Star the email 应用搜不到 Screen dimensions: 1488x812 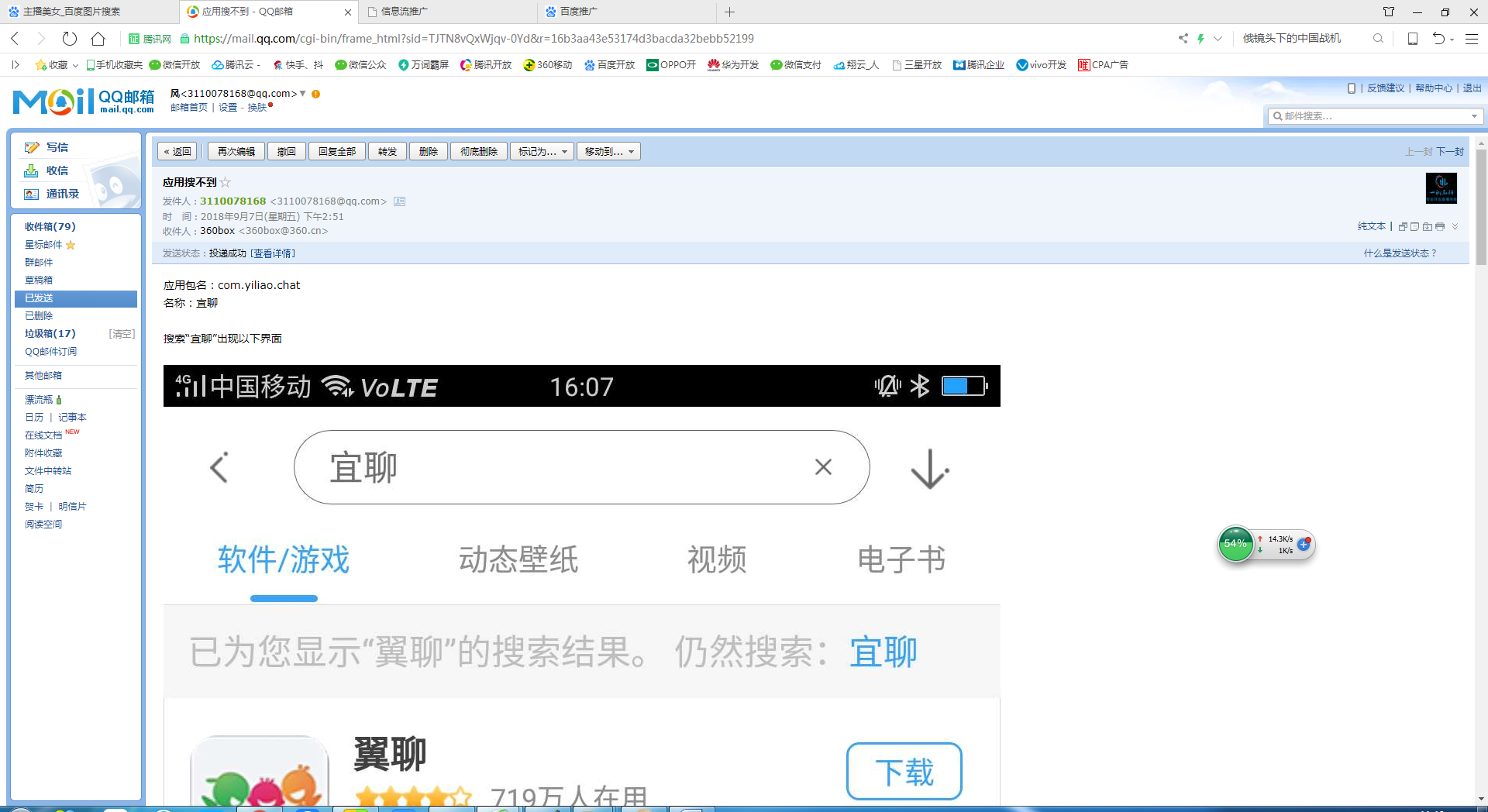(225, 183)
